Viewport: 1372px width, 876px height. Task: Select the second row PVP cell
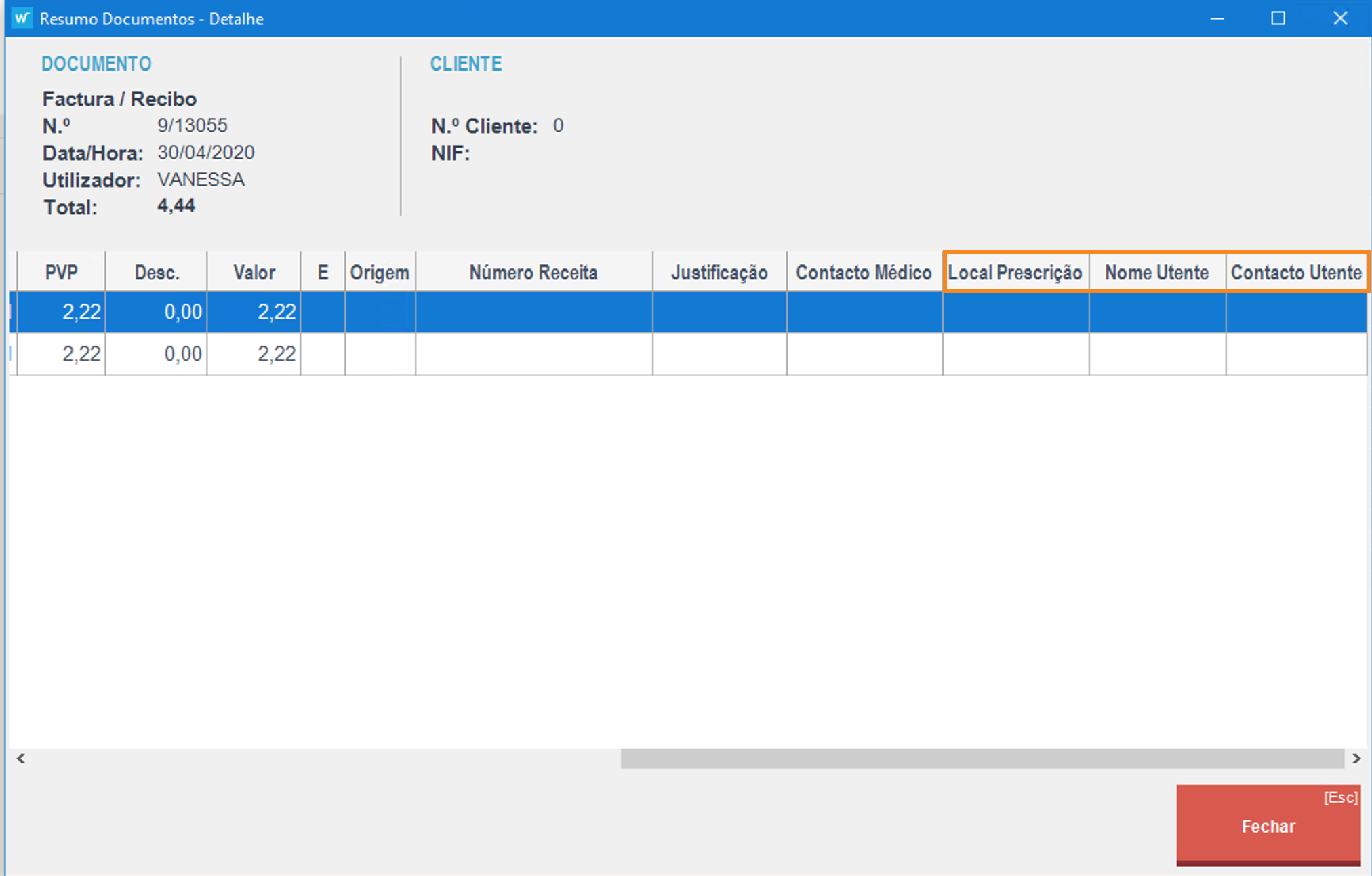pyautogui.click(x=62, y=353)
